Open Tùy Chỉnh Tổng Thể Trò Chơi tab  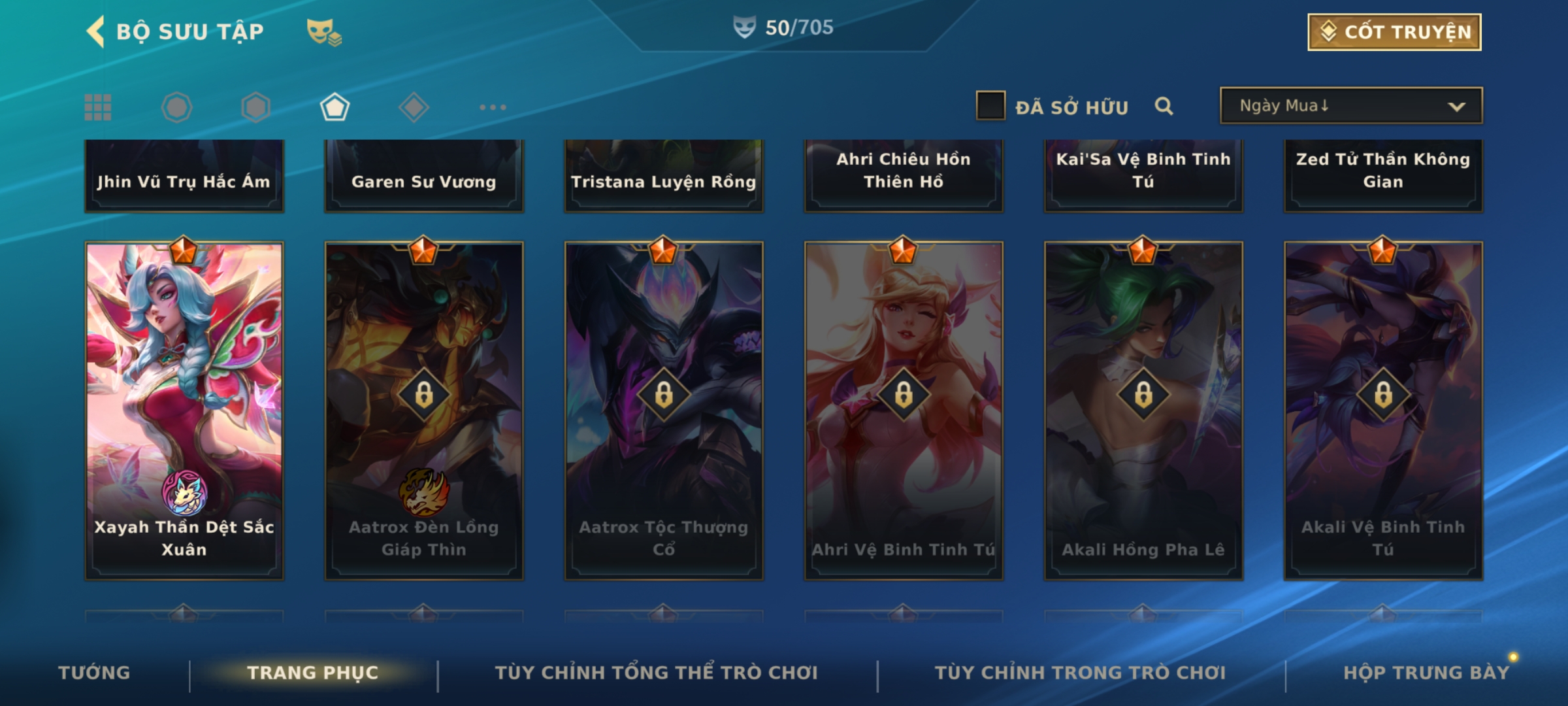[x=656, y=673]
